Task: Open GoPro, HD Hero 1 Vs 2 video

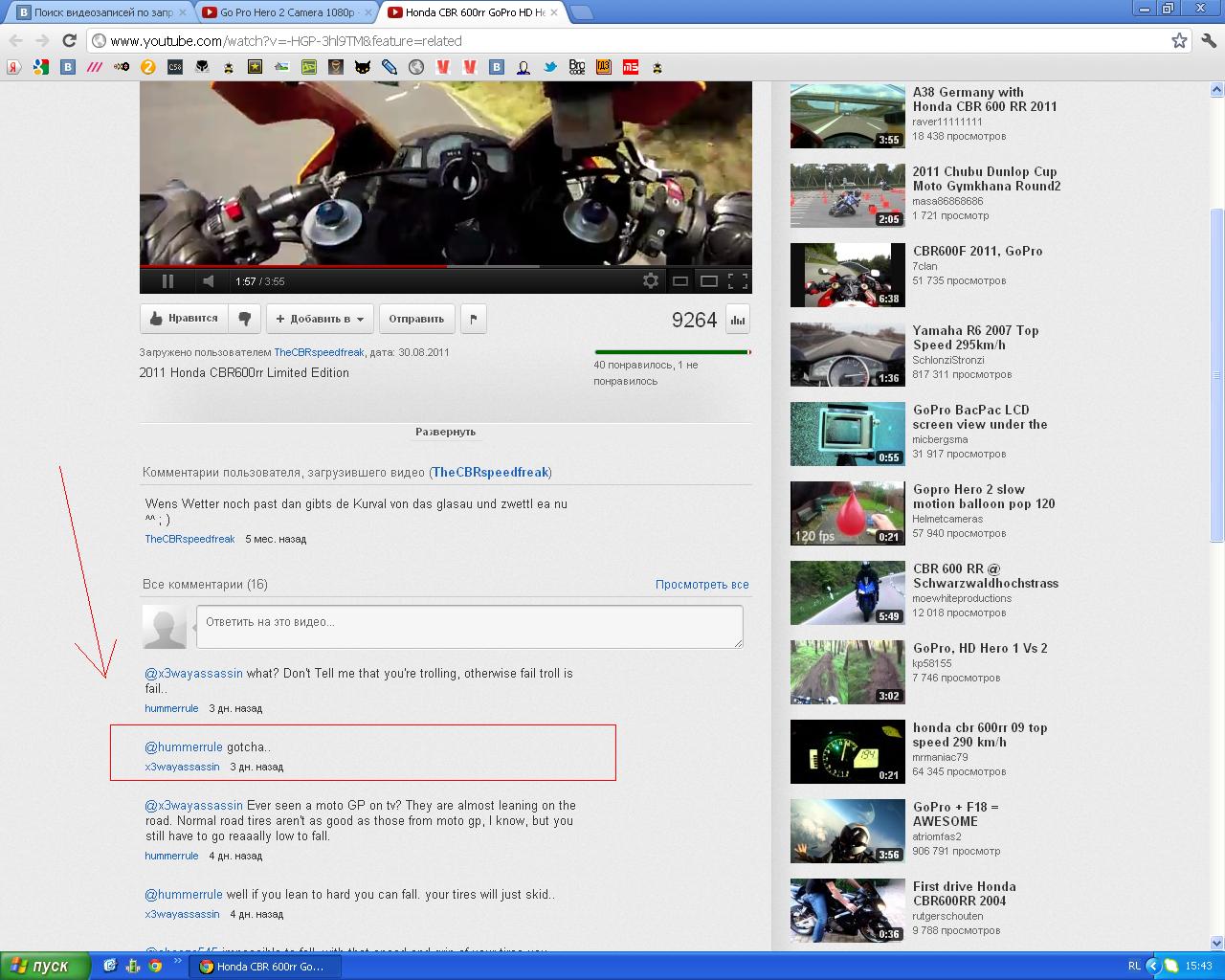Action: pyautogui.click(x=980, y=648)
